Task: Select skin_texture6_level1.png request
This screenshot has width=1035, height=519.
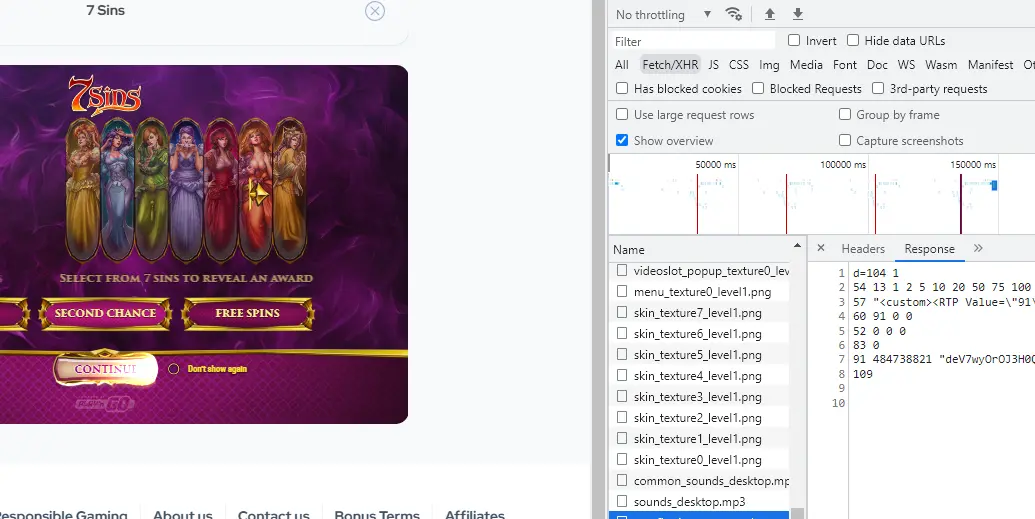Action: [700, 334]
